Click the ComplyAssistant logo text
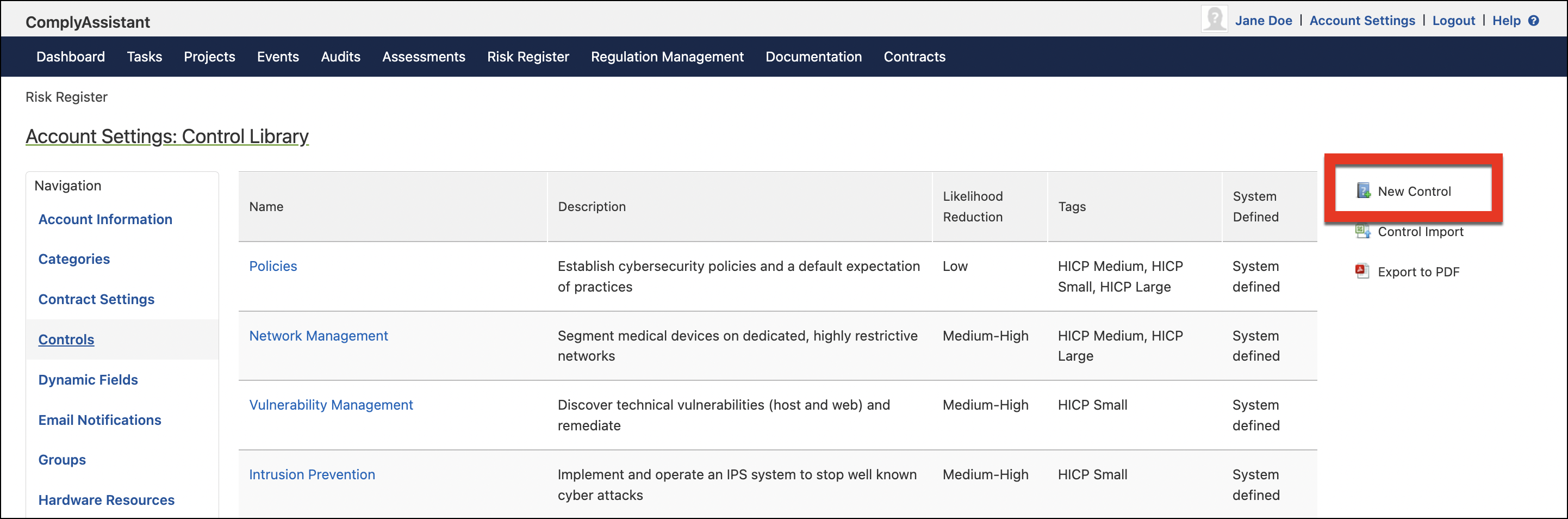Screen dimensions: 1568x519 tap(88, 22)
